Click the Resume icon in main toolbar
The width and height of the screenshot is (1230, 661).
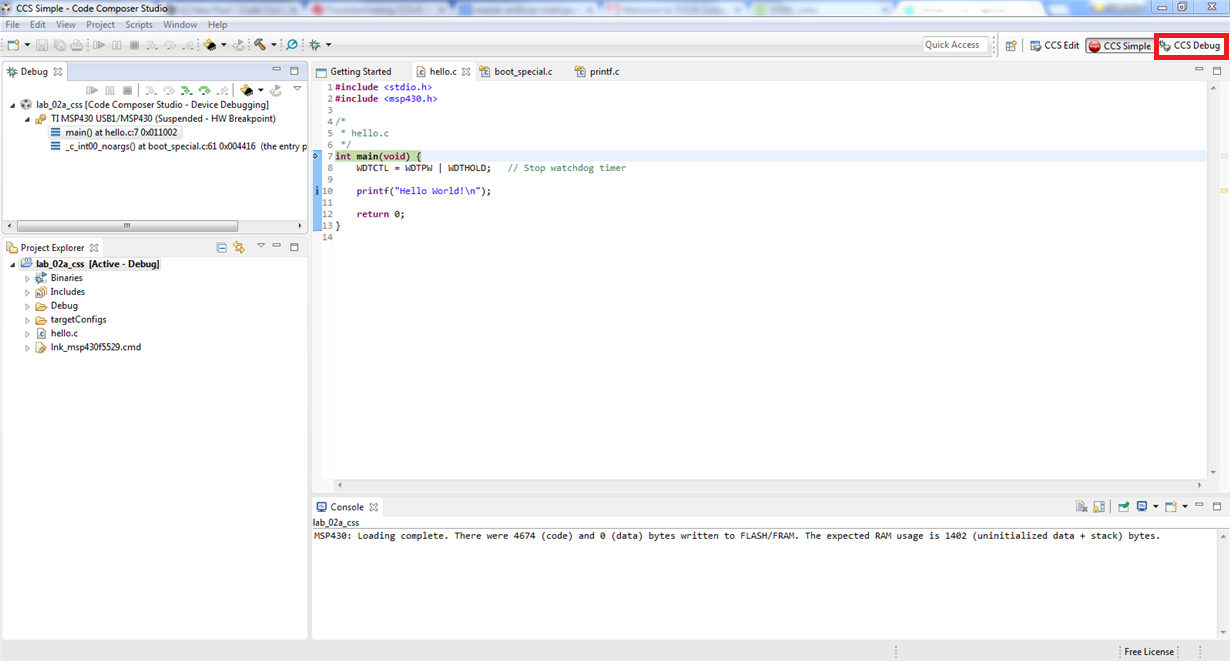coord(99,45)
